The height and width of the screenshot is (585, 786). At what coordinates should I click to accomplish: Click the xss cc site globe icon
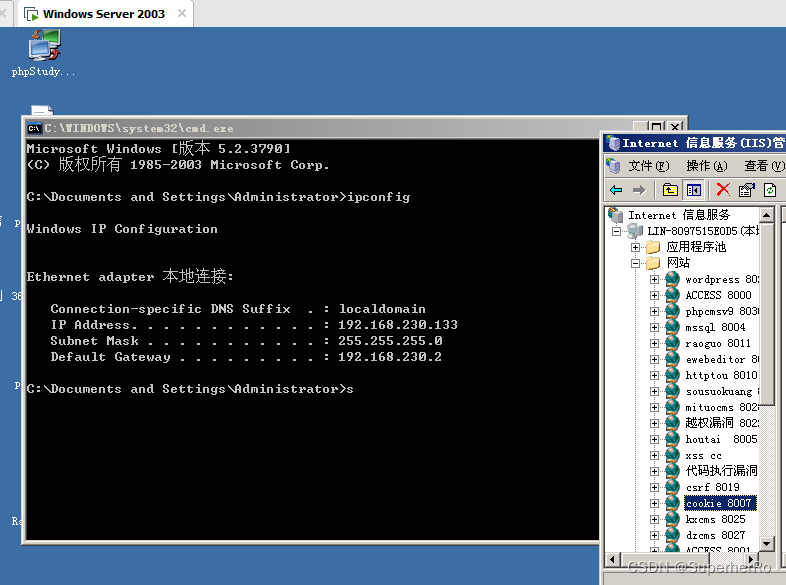672,455
